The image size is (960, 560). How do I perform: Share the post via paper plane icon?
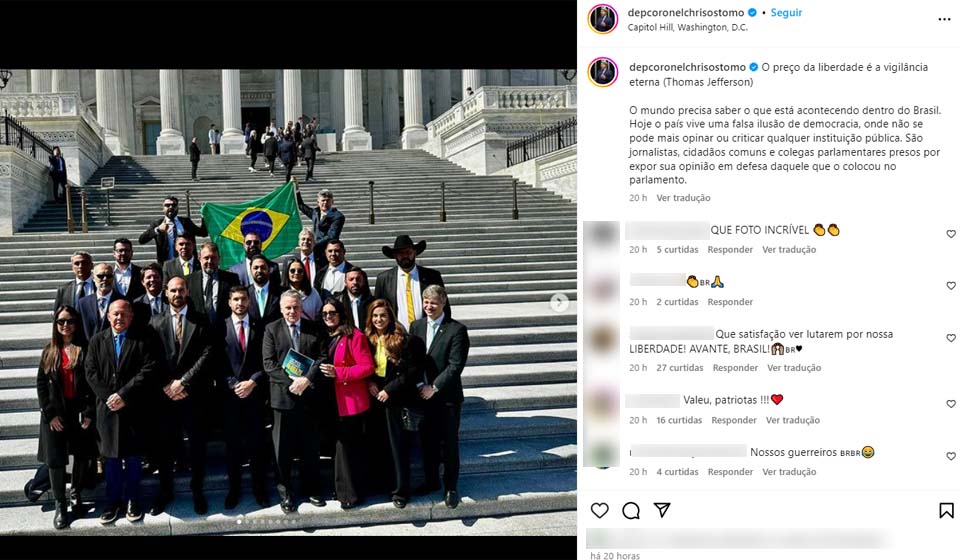tap(662, 510)
